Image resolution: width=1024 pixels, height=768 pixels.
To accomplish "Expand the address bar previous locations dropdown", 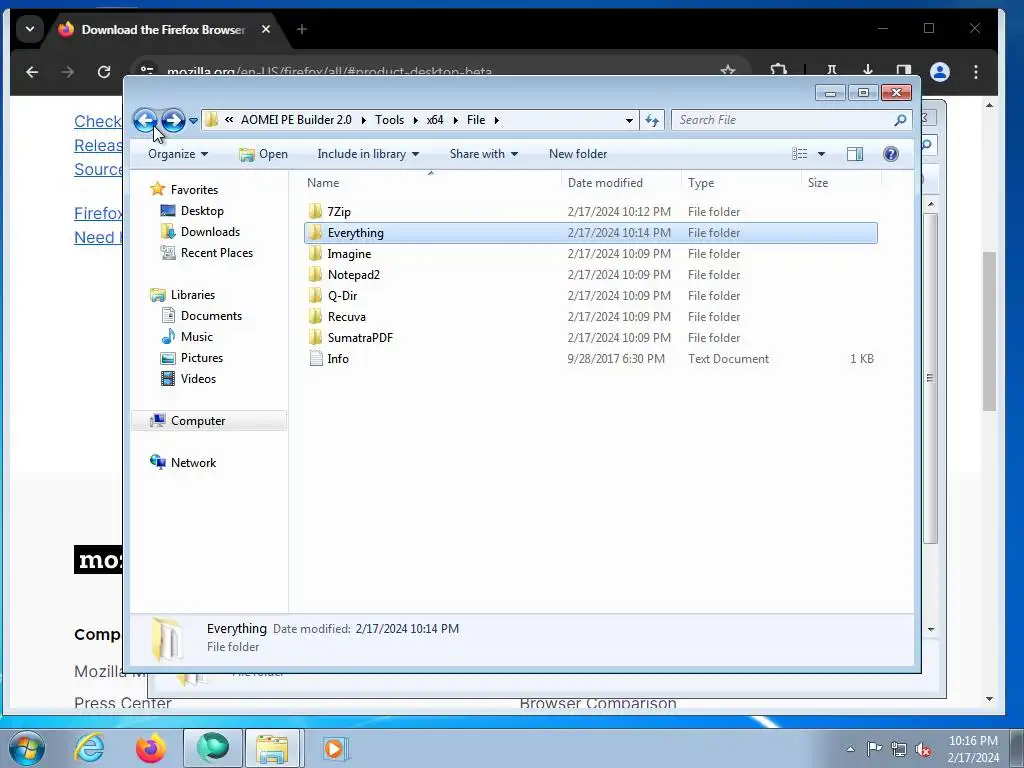I will (629, 120).
